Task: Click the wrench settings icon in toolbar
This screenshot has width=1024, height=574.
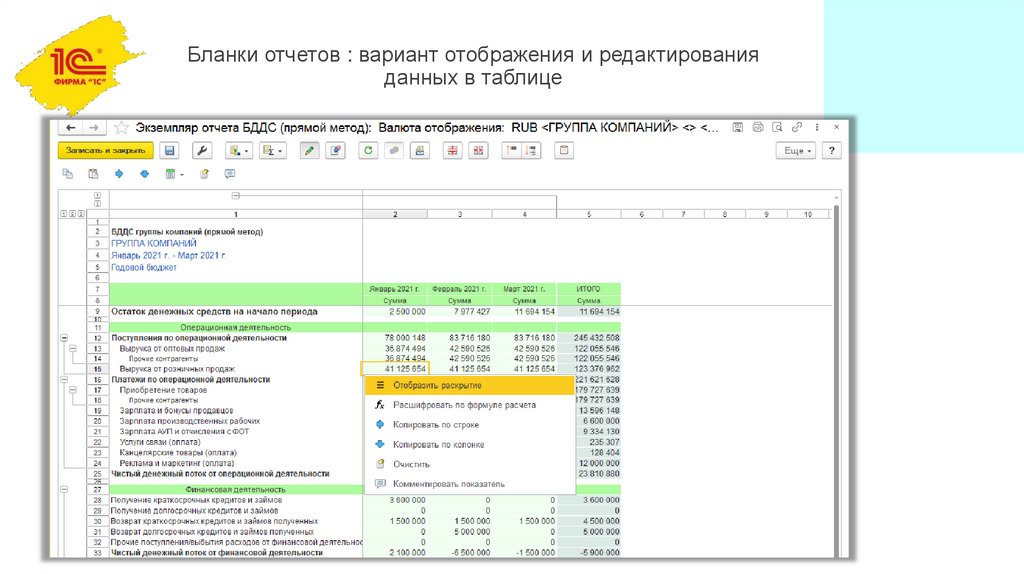Action: pos(201,151)
